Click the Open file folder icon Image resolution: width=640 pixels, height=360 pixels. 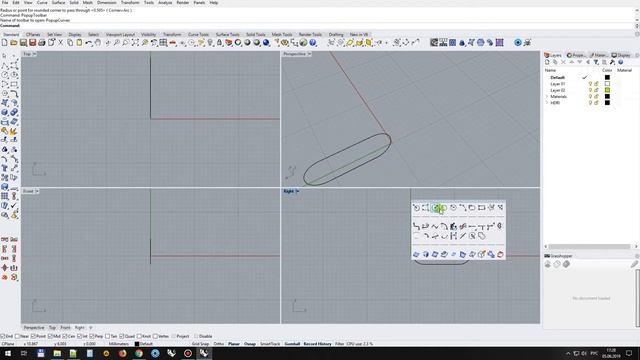click(x=14, y=42)
